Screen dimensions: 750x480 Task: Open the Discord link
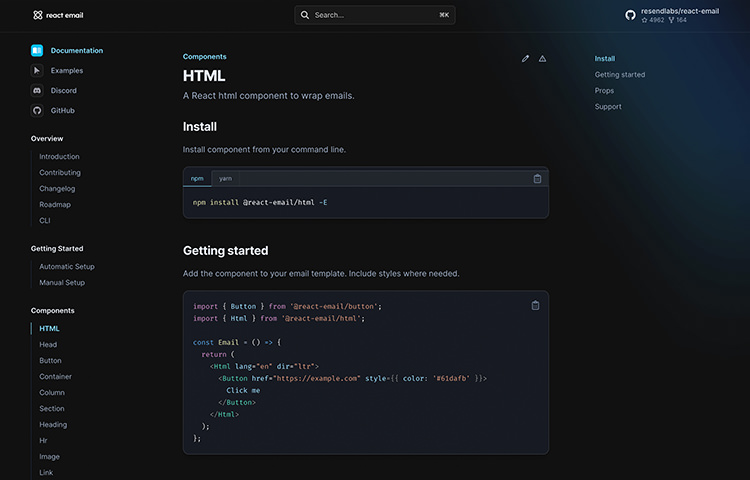coord(64,90)
